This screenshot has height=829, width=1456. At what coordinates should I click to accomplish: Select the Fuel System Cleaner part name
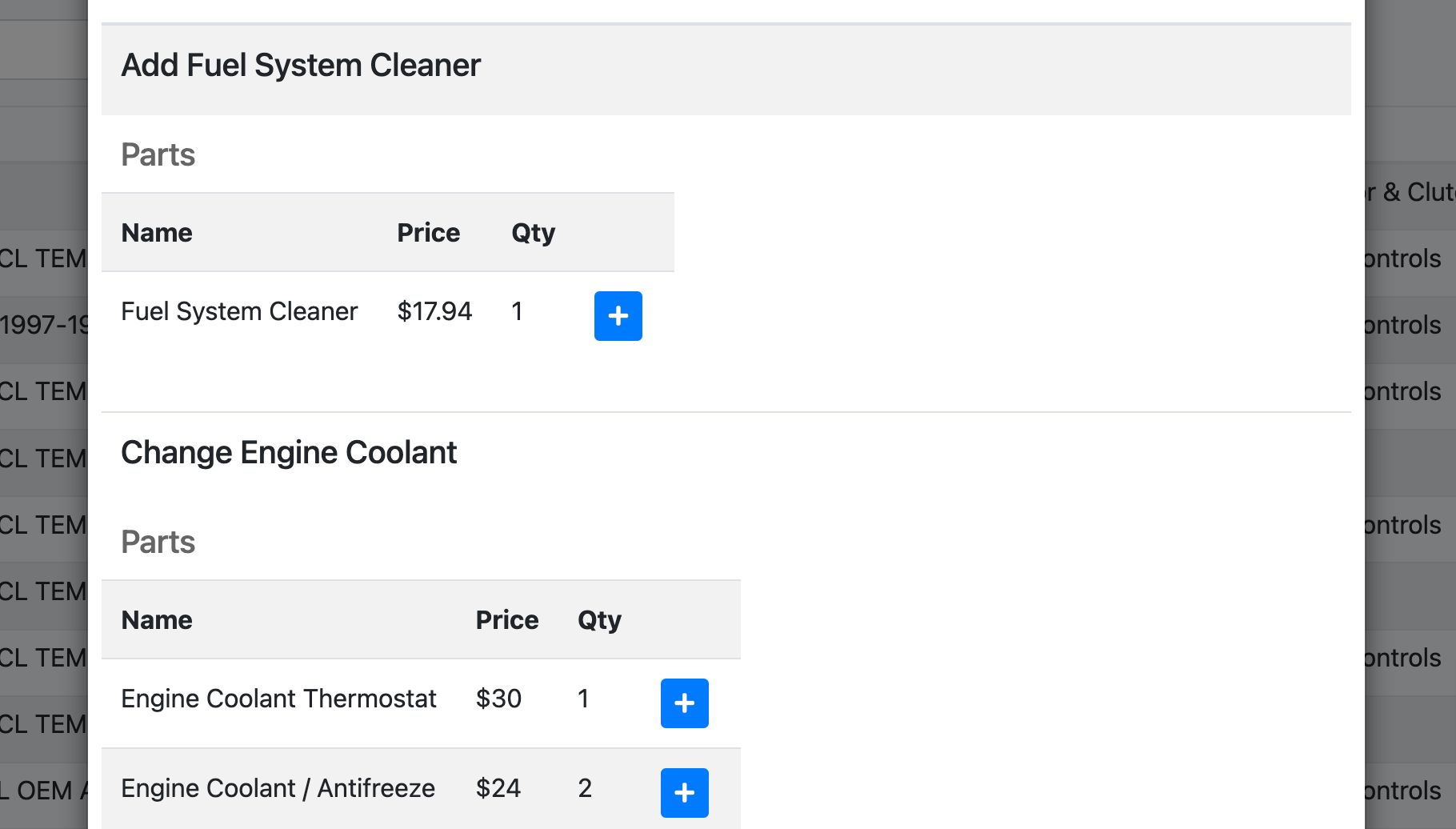239,311
